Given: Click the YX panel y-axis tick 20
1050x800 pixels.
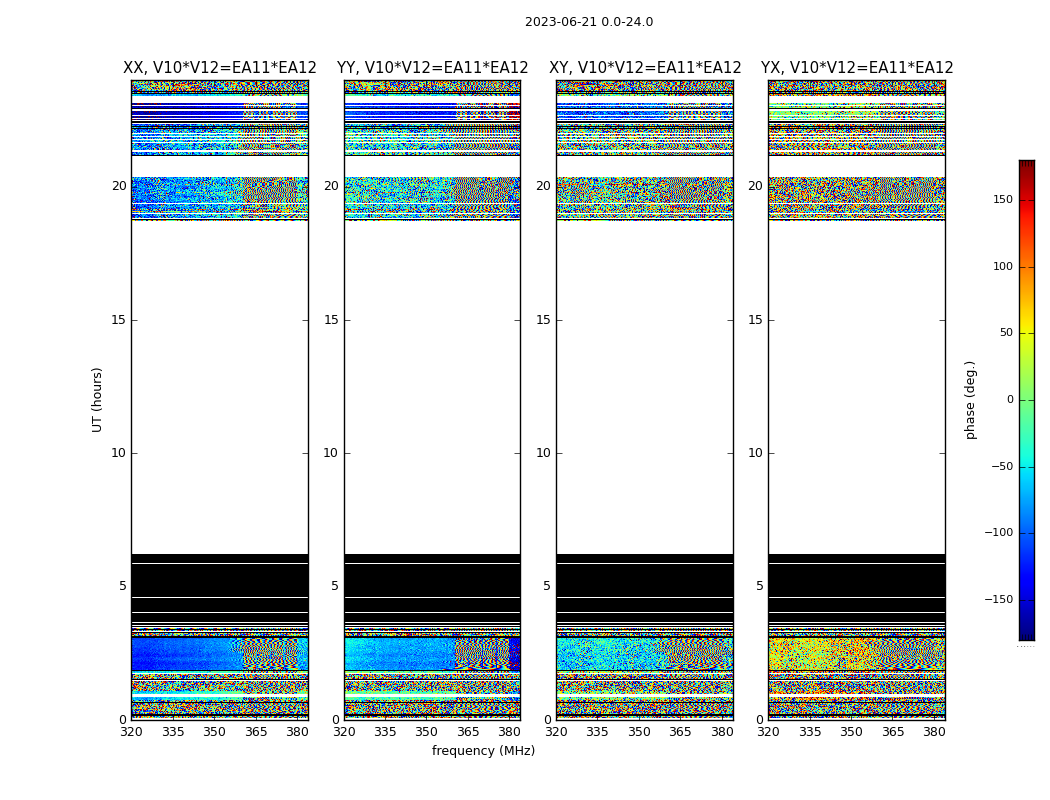Looking at the screenshot, I should pos(755,186).
